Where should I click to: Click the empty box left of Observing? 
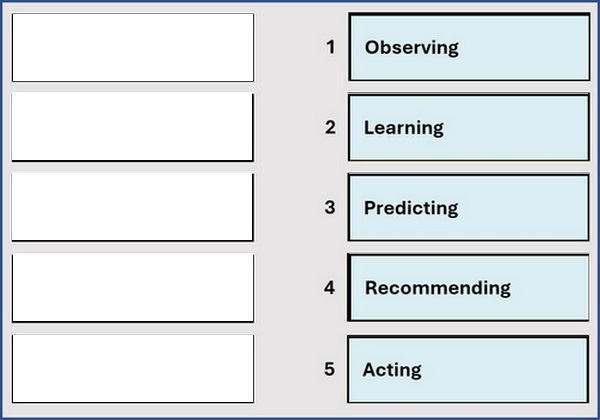[x=133, y=47]
